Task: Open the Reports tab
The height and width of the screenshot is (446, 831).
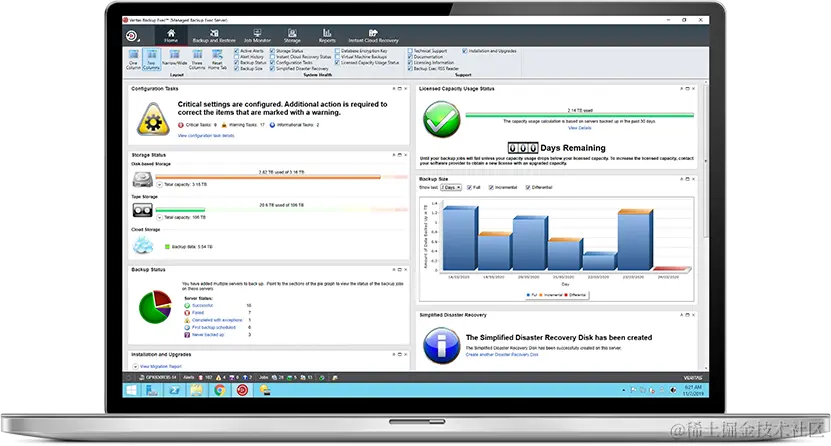Action: (327, 36)
